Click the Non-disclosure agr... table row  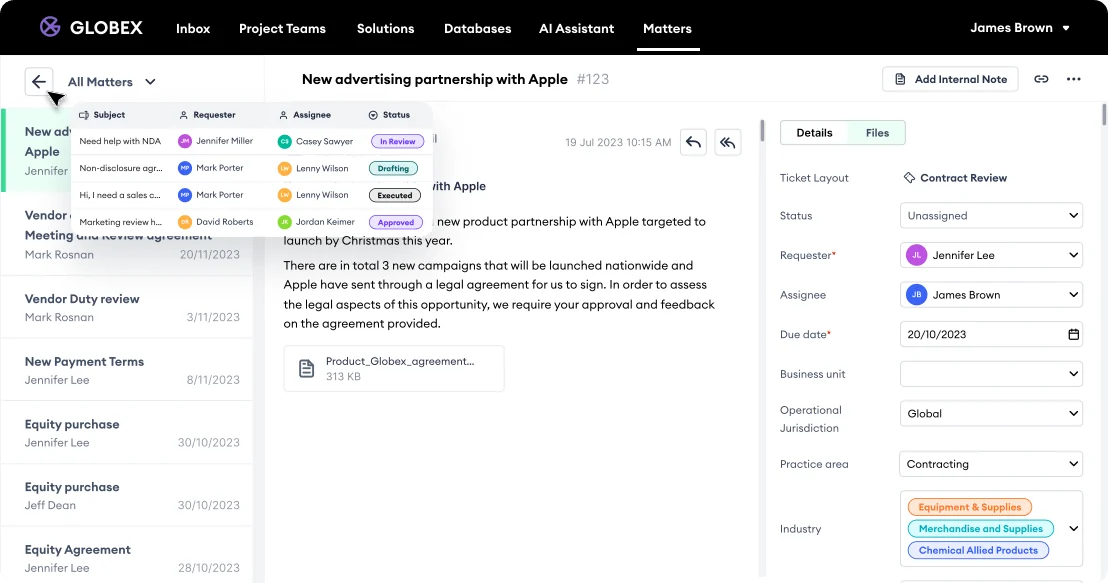[x=252, y=168]
